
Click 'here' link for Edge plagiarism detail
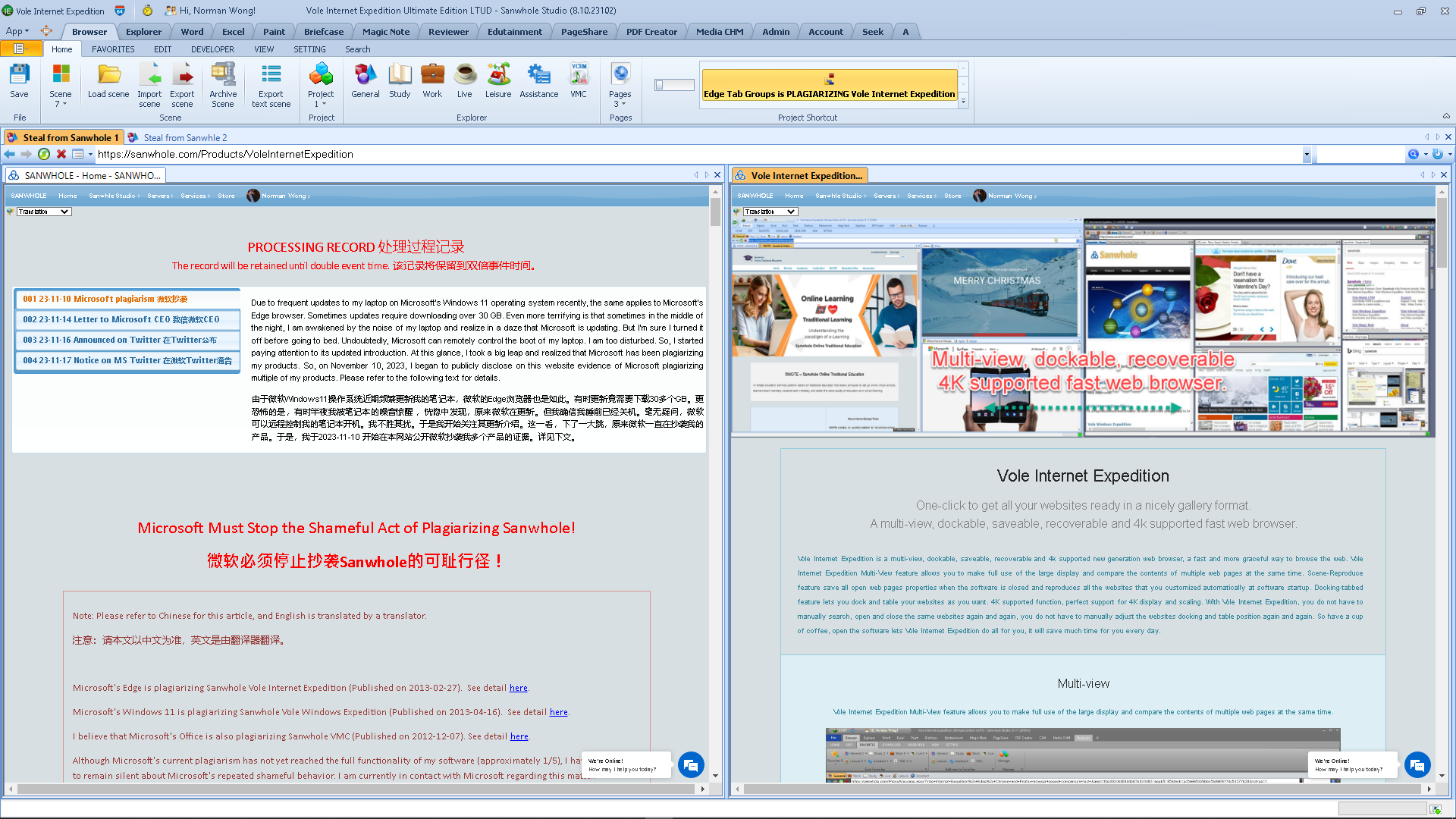click(x=518, y=688)
